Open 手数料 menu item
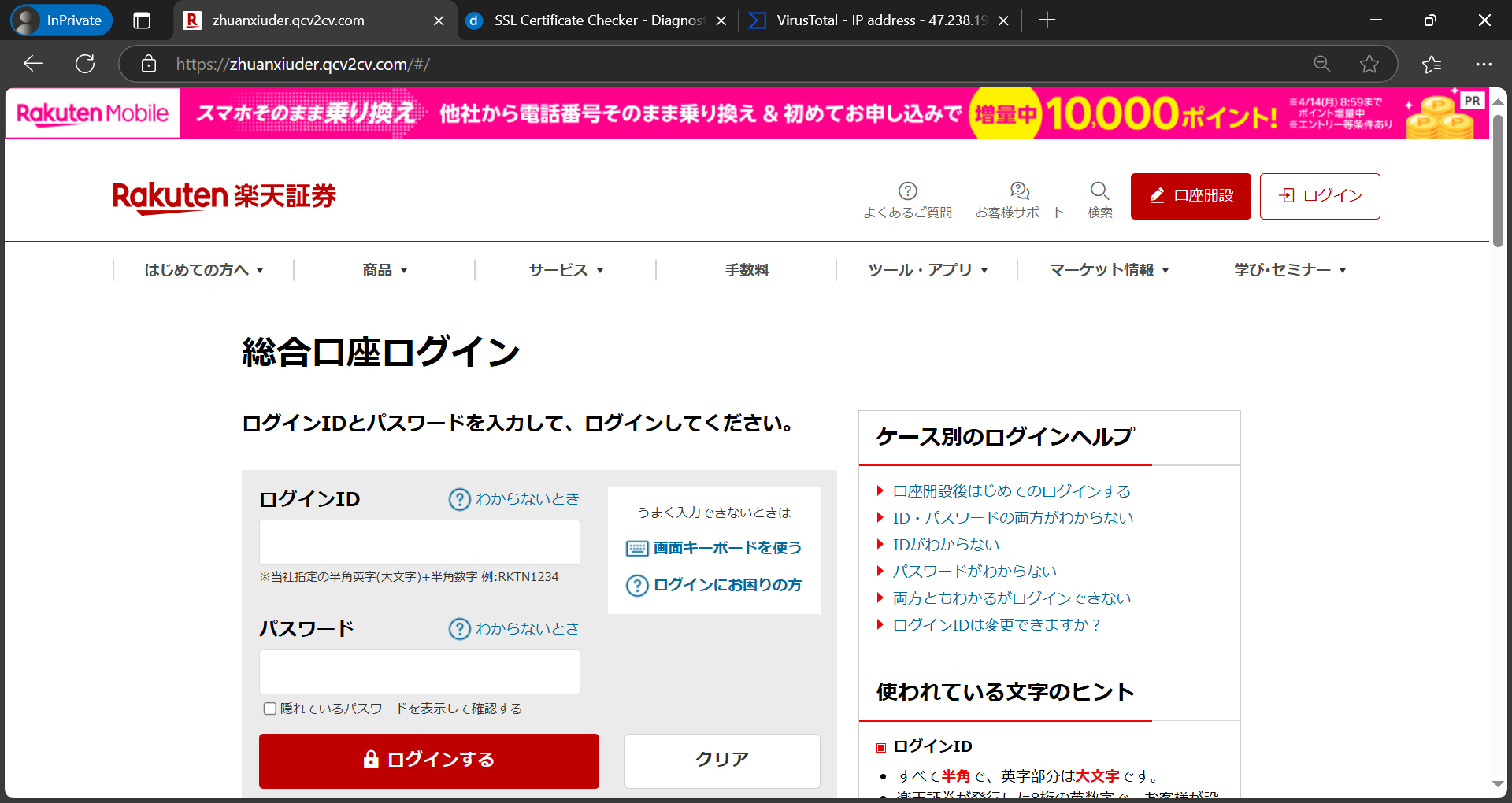Image resolution: width=1512 pixels, height=803 pixels. [747, 270]
